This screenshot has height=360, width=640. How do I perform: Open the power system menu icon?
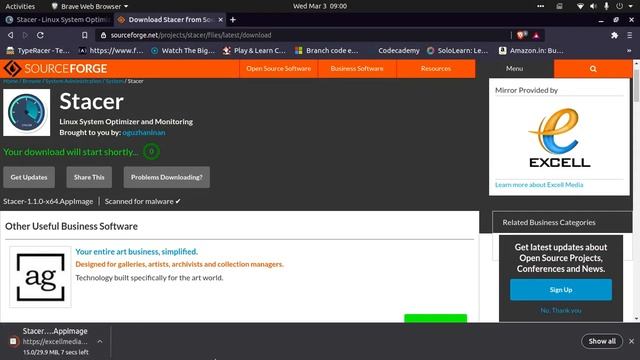pos(620,6)
